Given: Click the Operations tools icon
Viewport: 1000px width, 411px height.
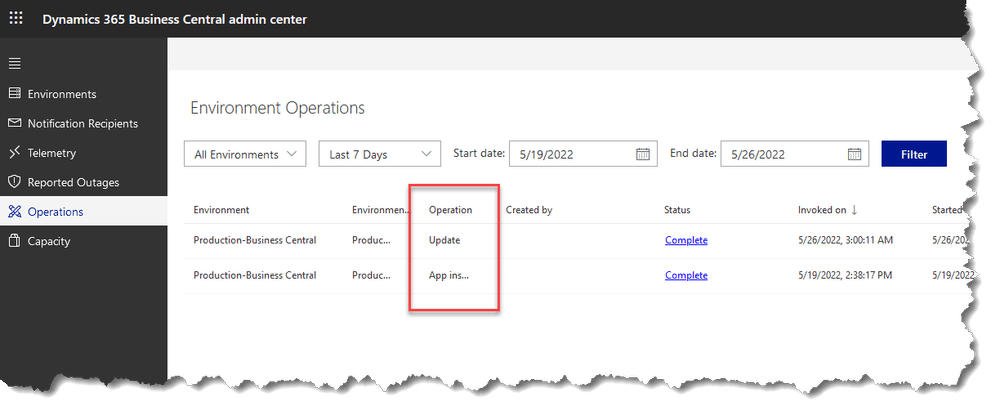Looking at the screenshot, I should coord(14,212).
